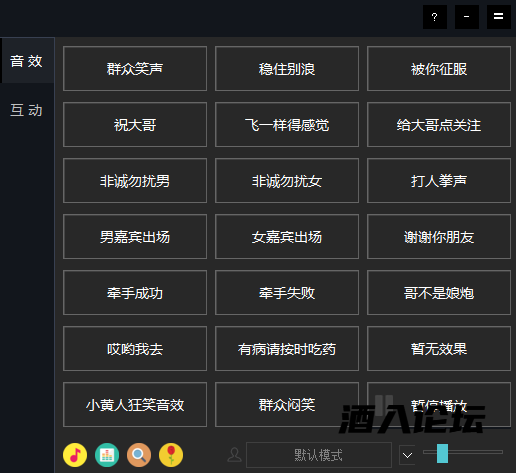Select the 默认模式 mode field
This screenshot has height=473, width=516.
pyautogui.click(x=319, y=455)
